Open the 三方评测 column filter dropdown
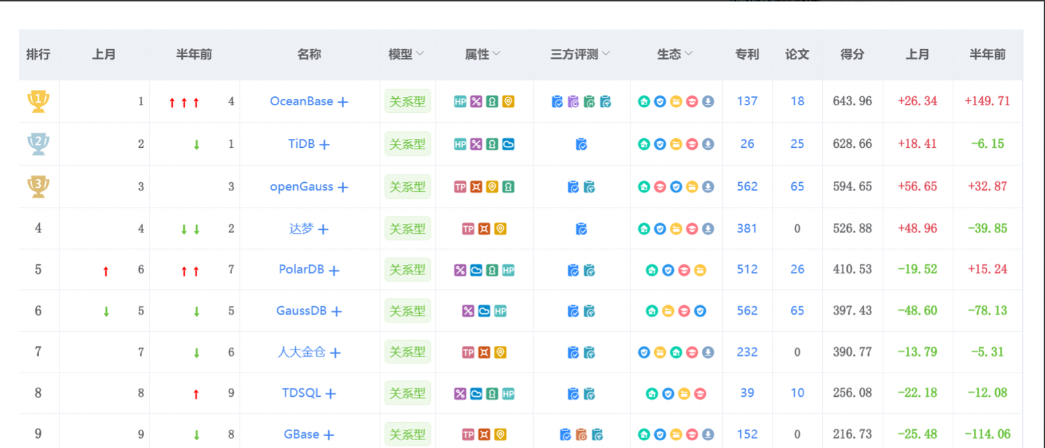 point(606,55)
